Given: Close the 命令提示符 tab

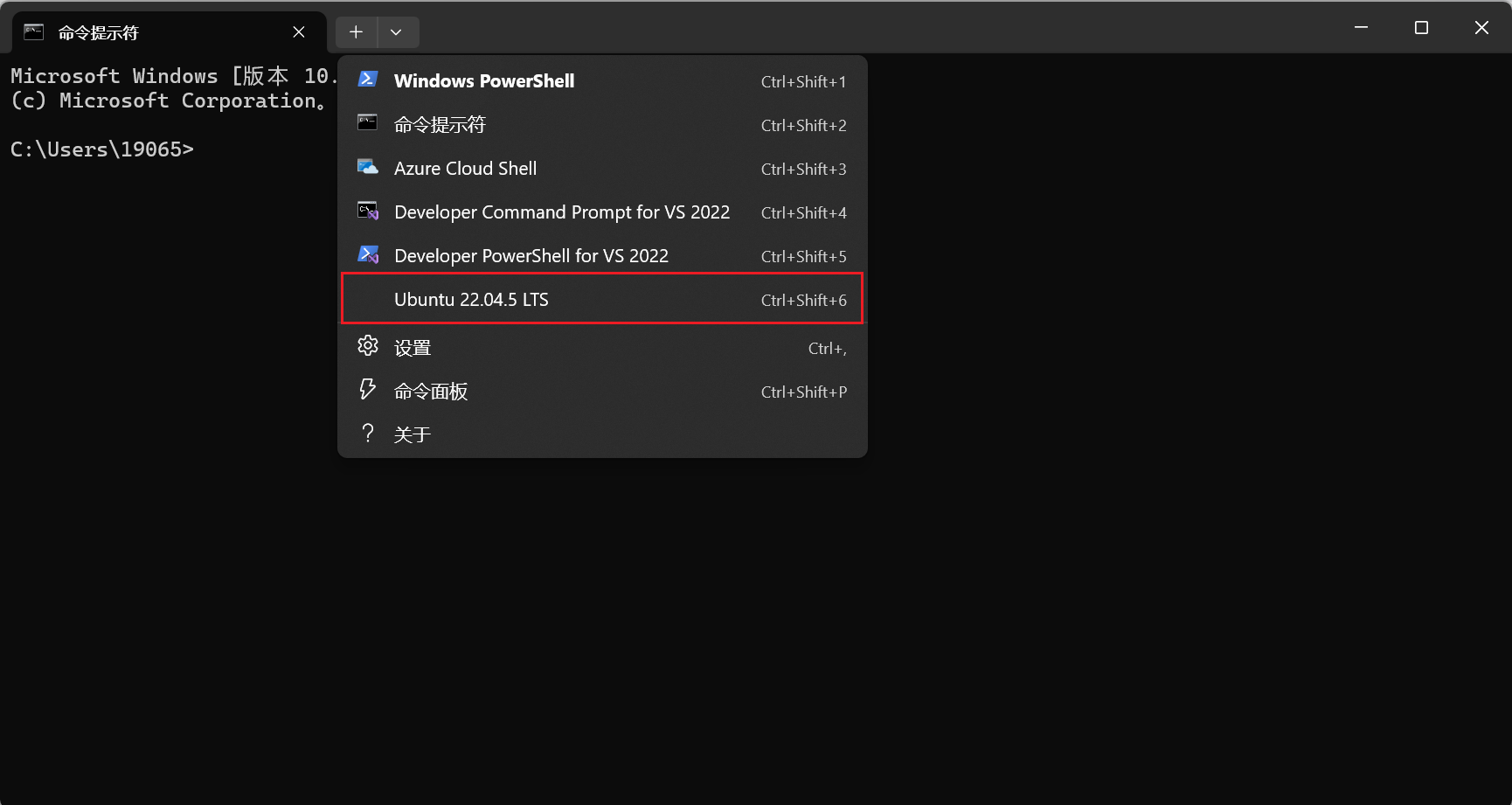Looking at the screenshot, I should coord(298,31).
